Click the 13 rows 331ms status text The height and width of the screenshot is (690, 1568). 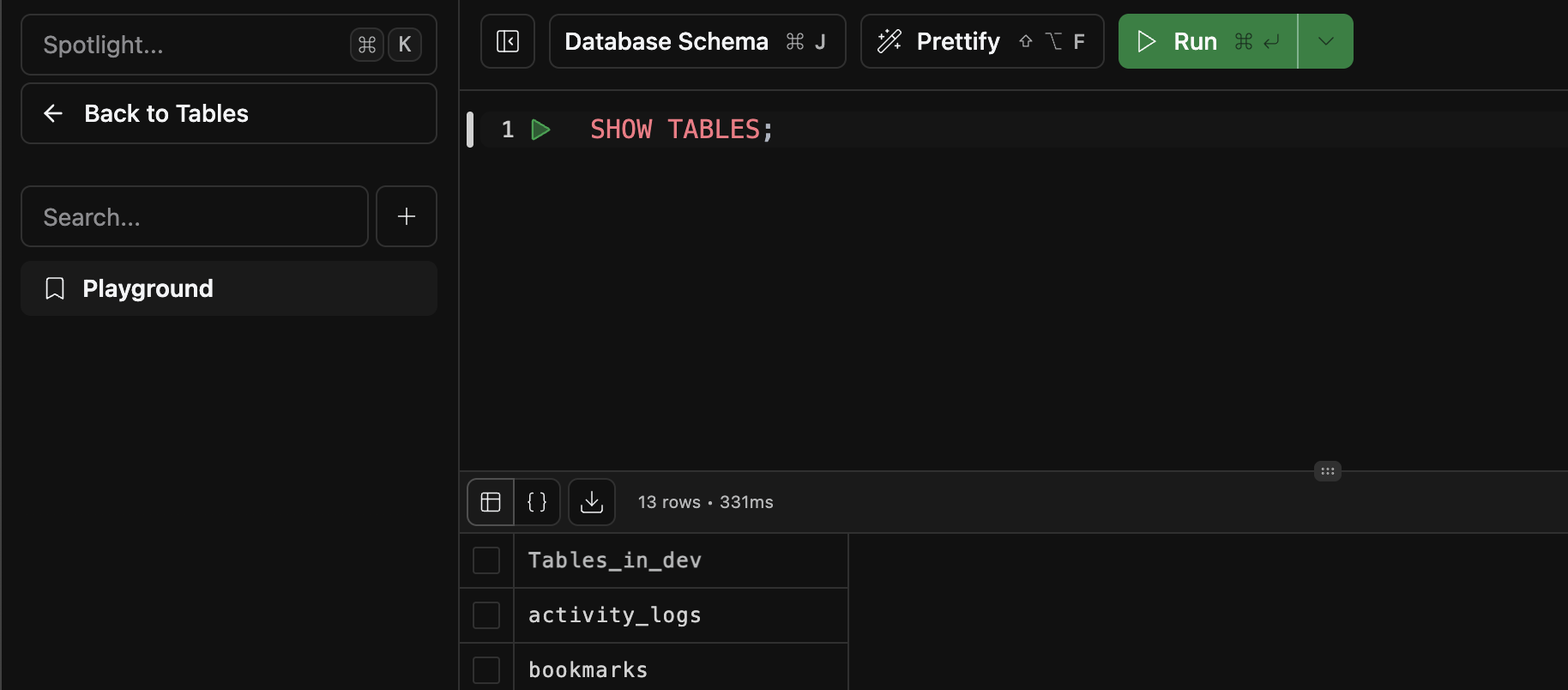coord(706,502)
